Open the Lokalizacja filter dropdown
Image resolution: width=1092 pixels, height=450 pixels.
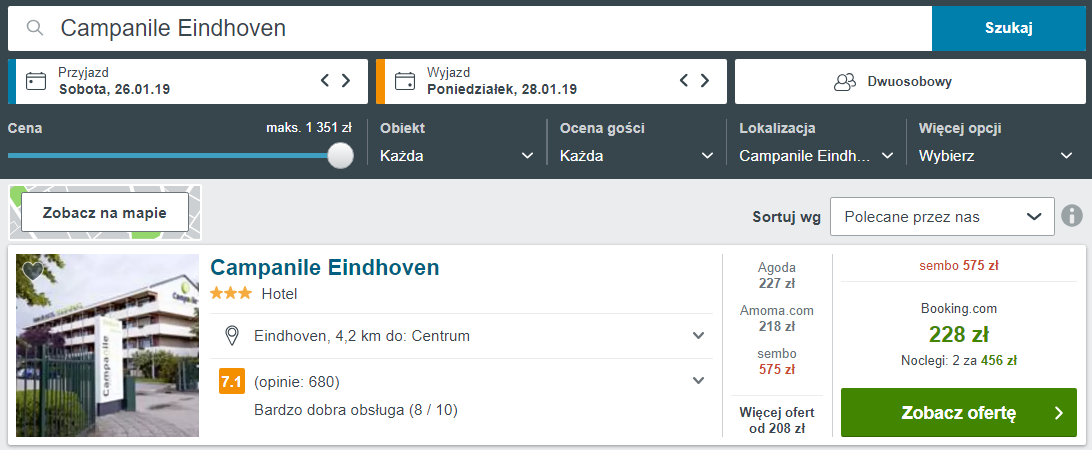817,156
